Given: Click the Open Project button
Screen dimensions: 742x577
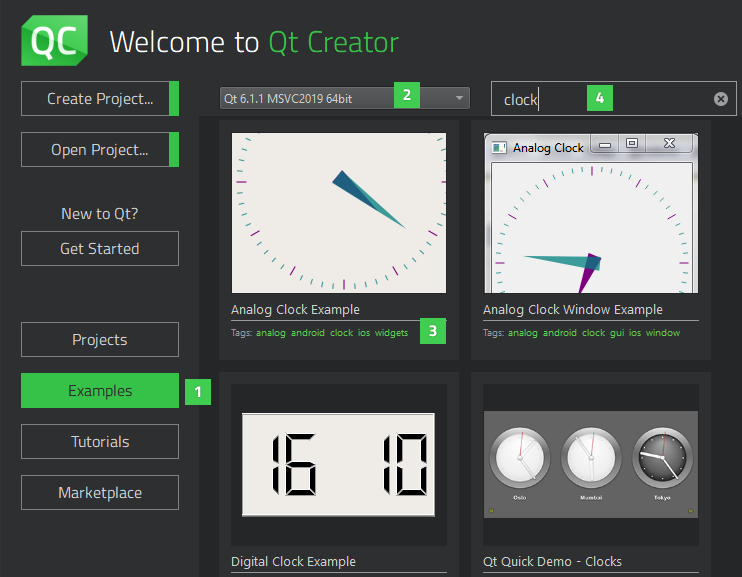Looking at the screenshot, I should point(100,150).
